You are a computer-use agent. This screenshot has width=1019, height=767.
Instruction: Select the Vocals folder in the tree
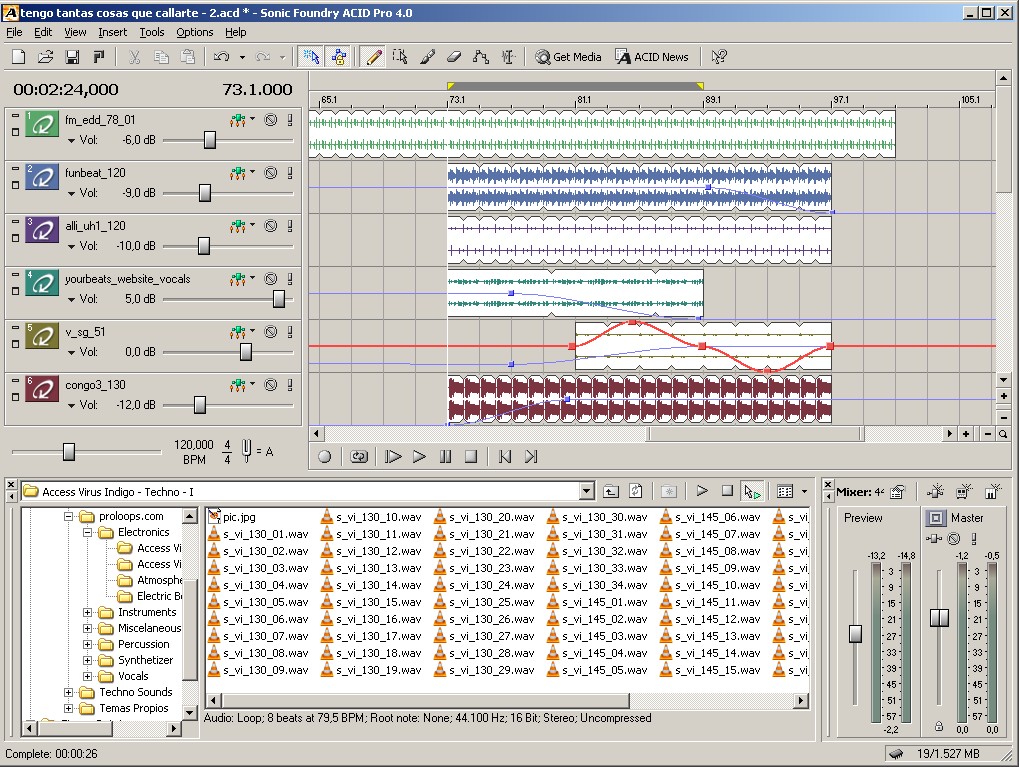[x=133, y=676]
